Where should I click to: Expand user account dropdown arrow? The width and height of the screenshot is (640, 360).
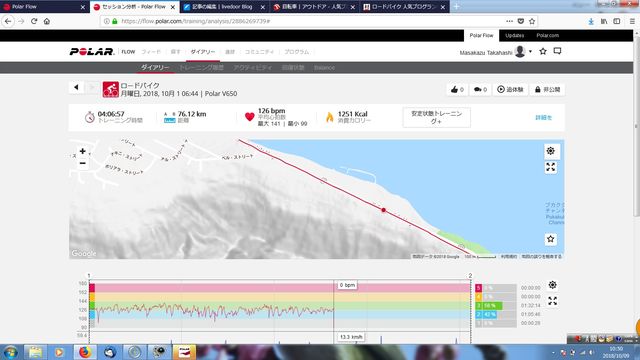tap(530, 51)
